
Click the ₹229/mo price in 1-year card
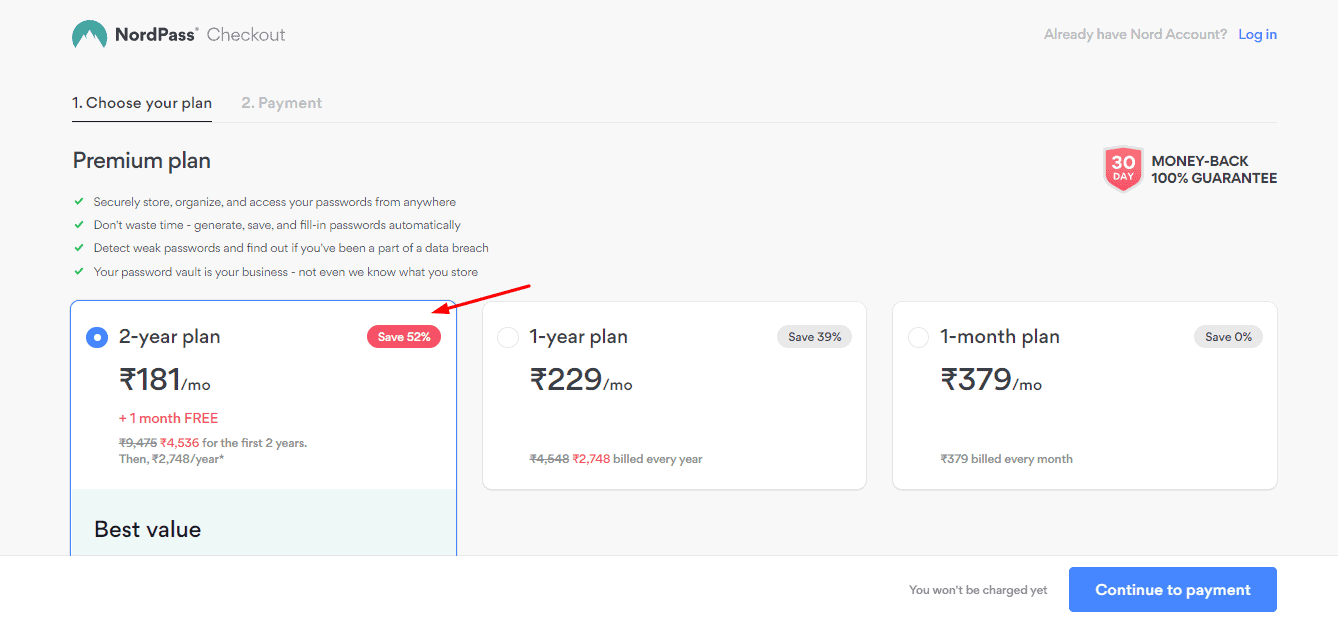point(580,381)
